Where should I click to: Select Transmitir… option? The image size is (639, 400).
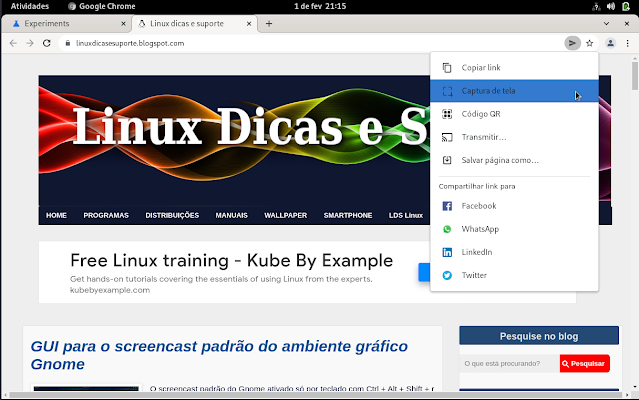[514, 137]
